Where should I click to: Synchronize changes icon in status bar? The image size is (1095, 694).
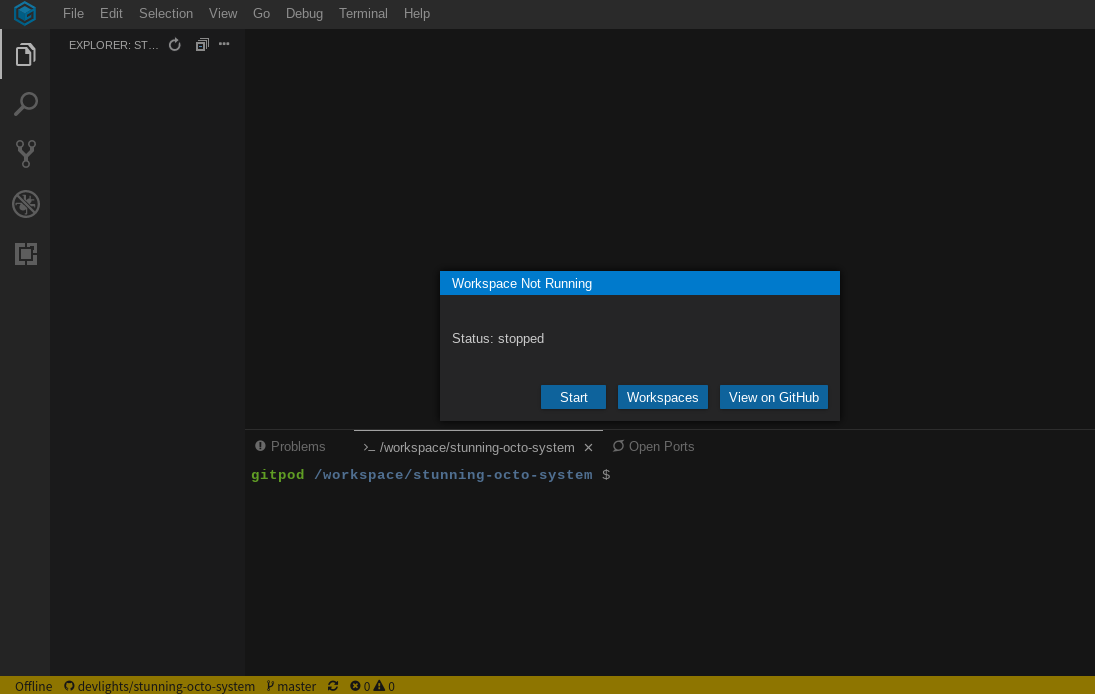click(x=333, y=686)
